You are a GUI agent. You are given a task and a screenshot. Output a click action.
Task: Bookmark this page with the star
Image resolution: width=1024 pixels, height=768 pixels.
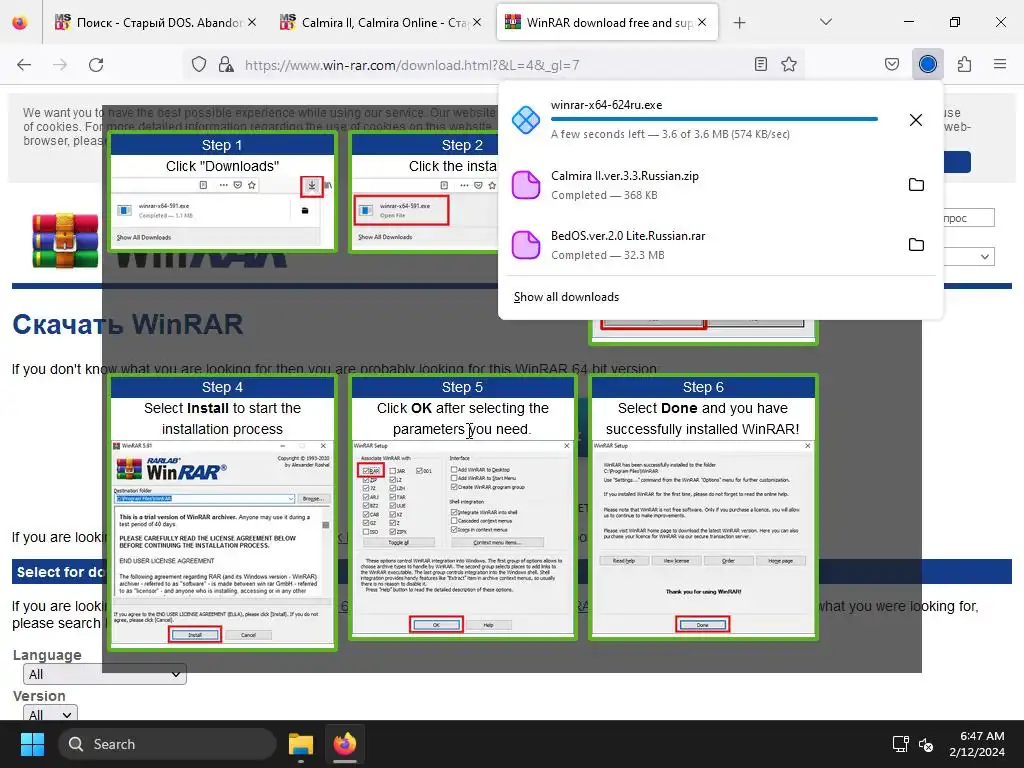pos(789,64)
